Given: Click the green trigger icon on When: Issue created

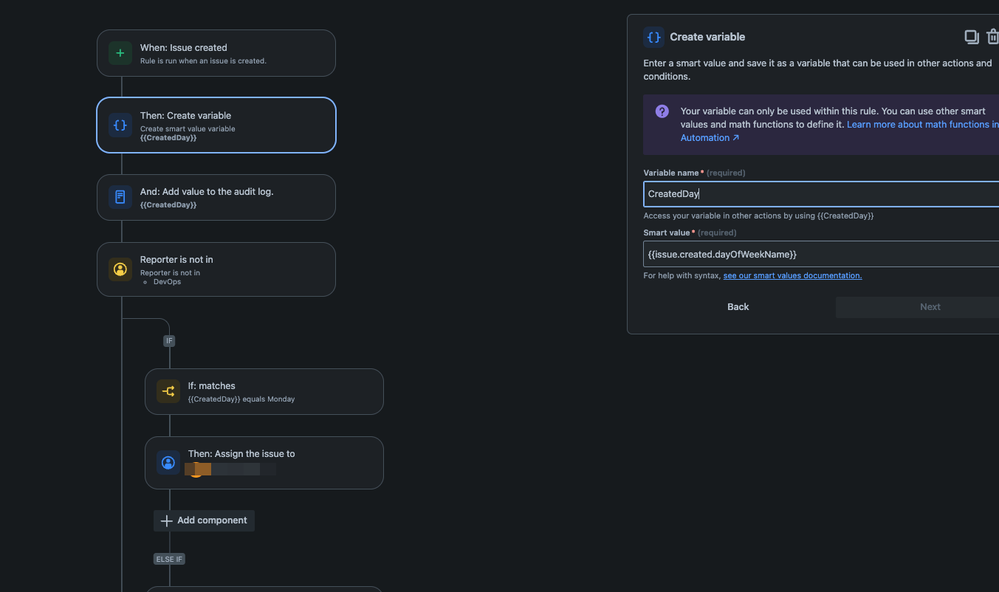Looking at the screenshot, I should click(120, 52).
